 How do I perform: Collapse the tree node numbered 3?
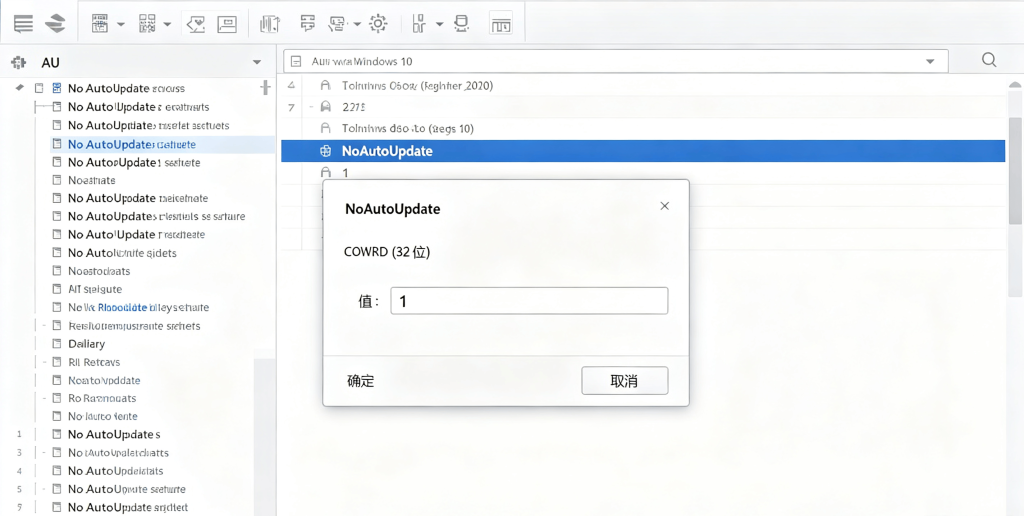[x=44, y=453]
